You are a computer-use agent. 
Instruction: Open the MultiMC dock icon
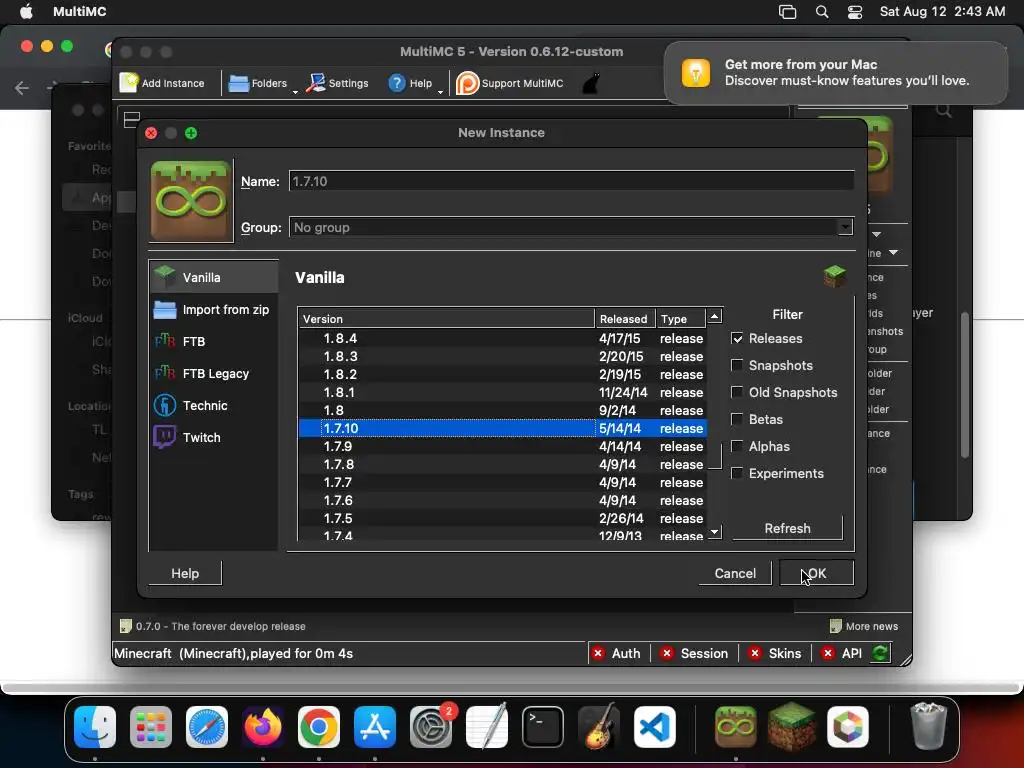735,727
